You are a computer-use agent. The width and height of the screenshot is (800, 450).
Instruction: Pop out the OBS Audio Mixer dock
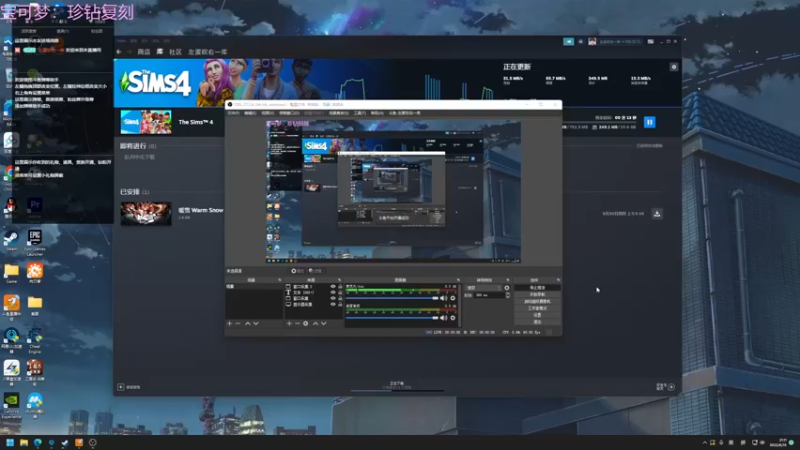tap(458, 280)
